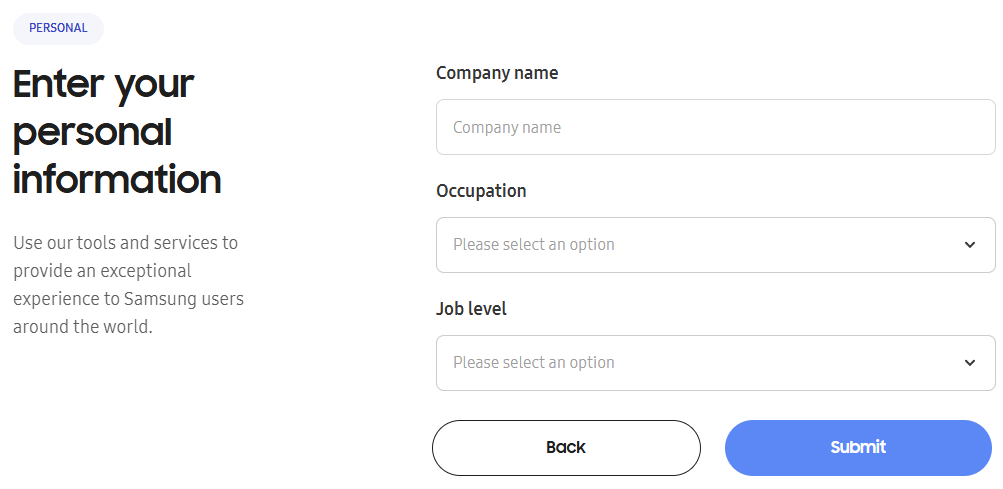Submit the personal information form

(x=858, y=448)
